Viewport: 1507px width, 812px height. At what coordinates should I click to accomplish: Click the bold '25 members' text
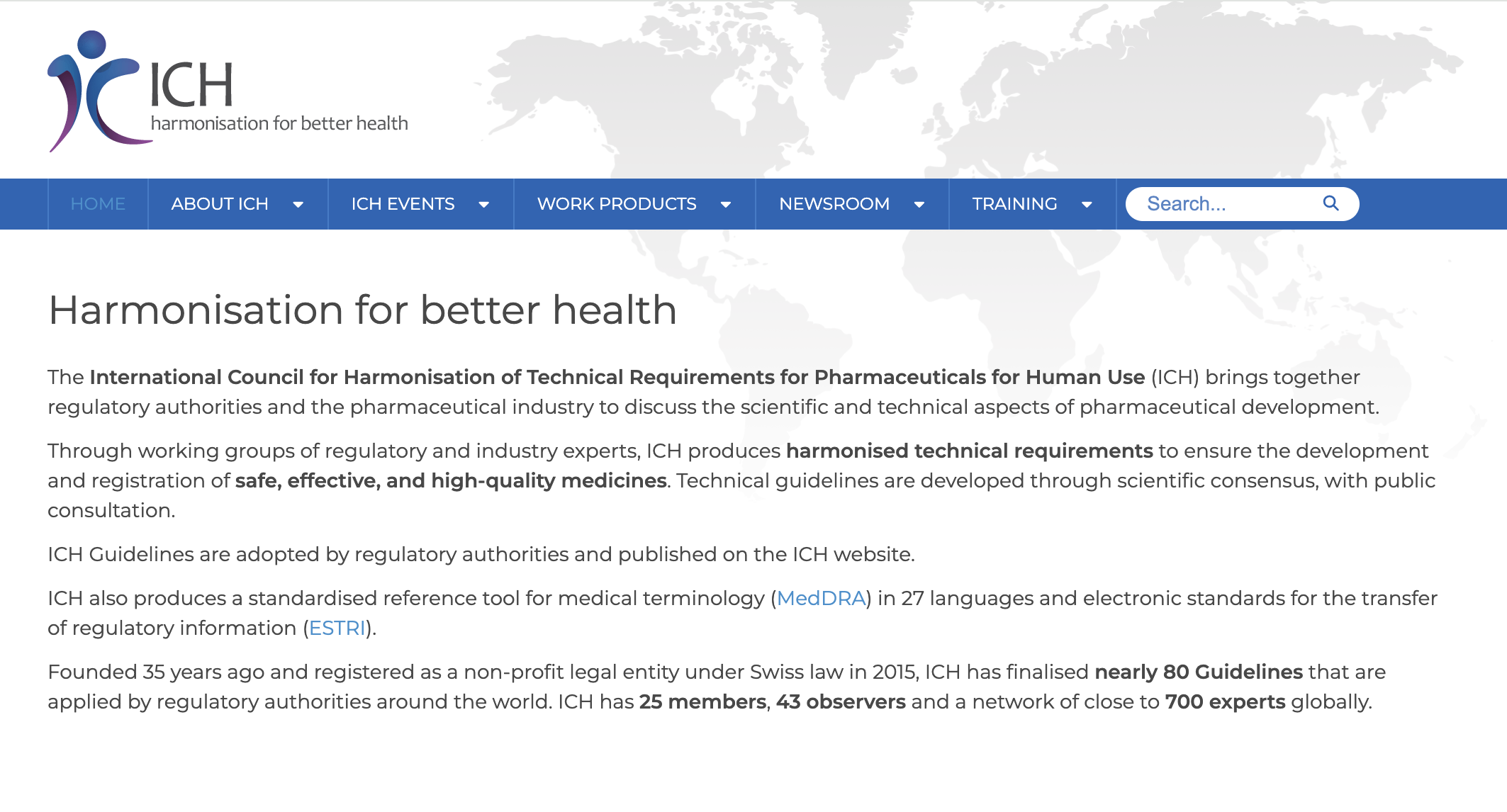702,701
